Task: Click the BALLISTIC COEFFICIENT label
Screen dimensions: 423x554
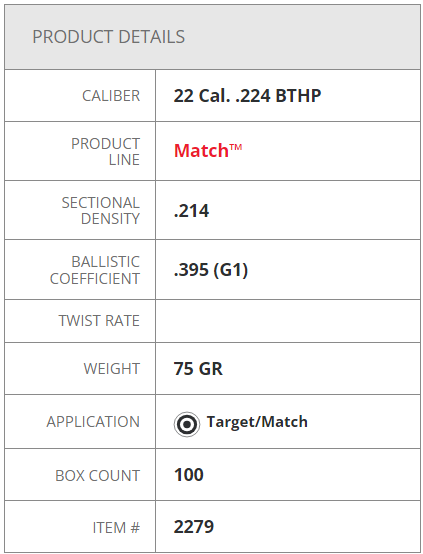Action: [x=95, y=270]
